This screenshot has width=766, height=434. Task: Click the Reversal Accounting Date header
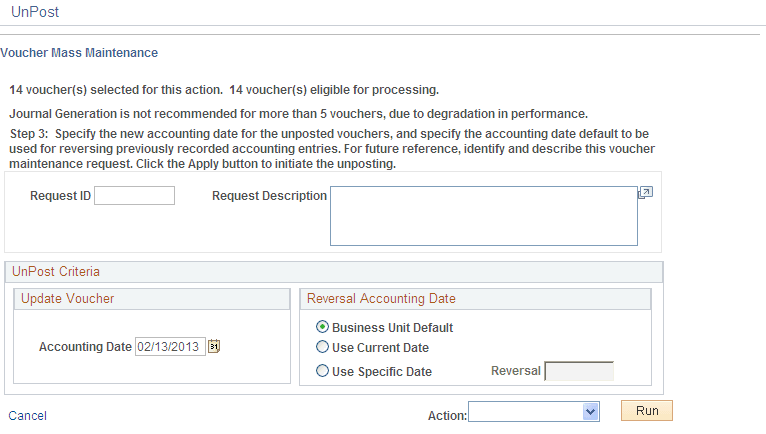tap(381, 298)
